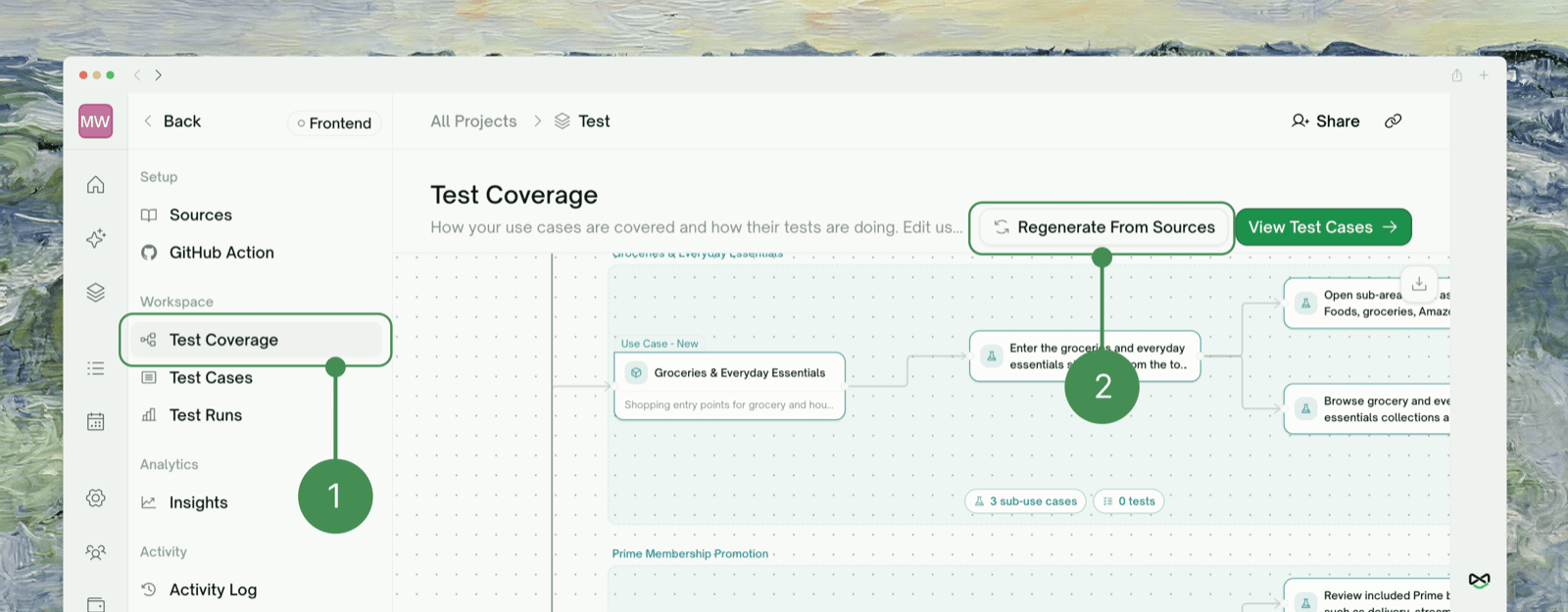The height and width of the screenshot is (612, 1568).
Task: Open the stacked layers icon in the left rail
Action: (95, 292)
